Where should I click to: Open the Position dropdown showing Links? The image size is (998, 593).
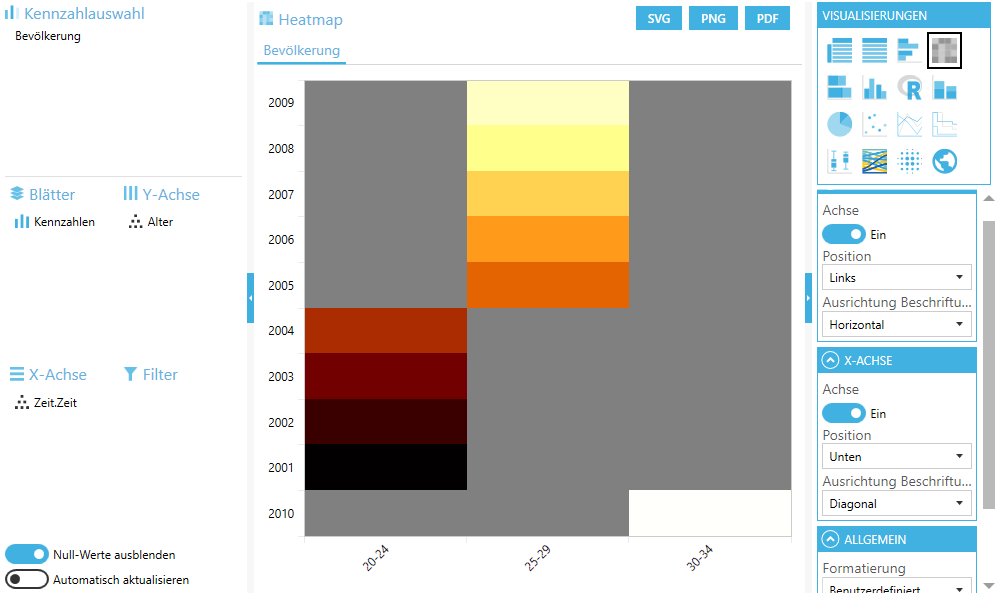(896, 276)
